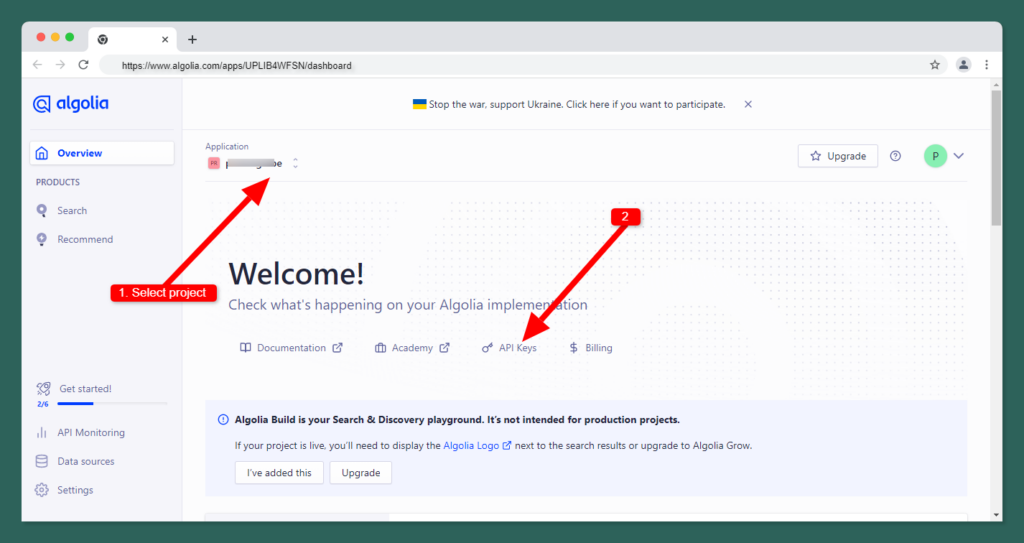Expand the Application selector dropdown
The image size is (1024, 543).
coord(295,163)
